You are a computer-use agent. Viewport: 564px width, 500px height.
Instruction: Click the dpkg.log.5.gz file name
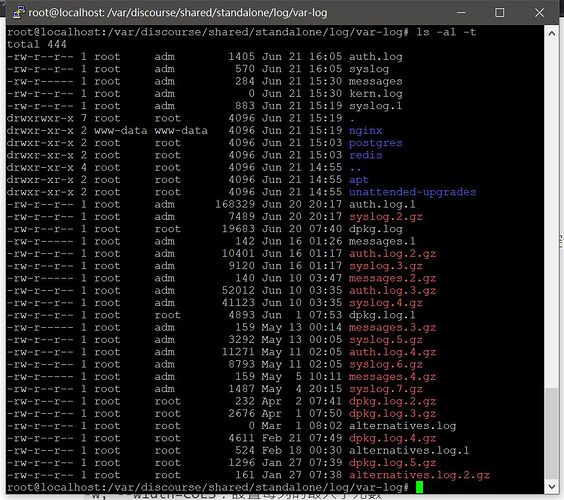point(392,463)
